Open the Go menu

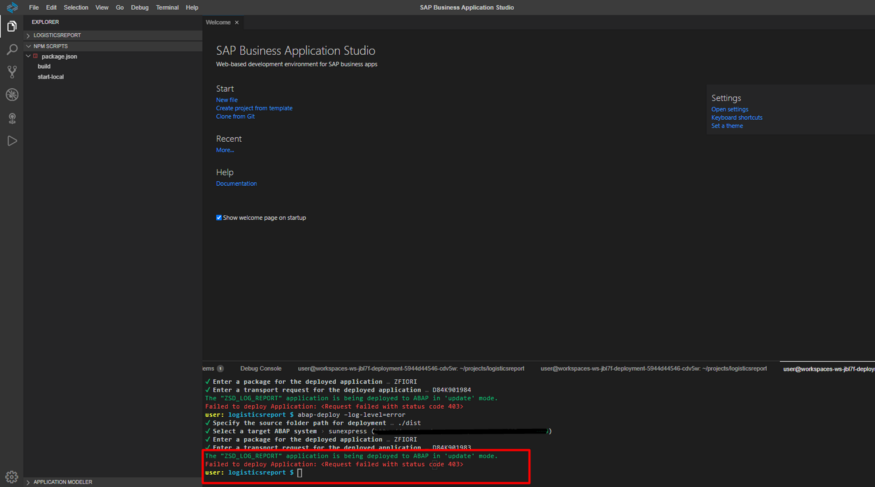(119, 7)
